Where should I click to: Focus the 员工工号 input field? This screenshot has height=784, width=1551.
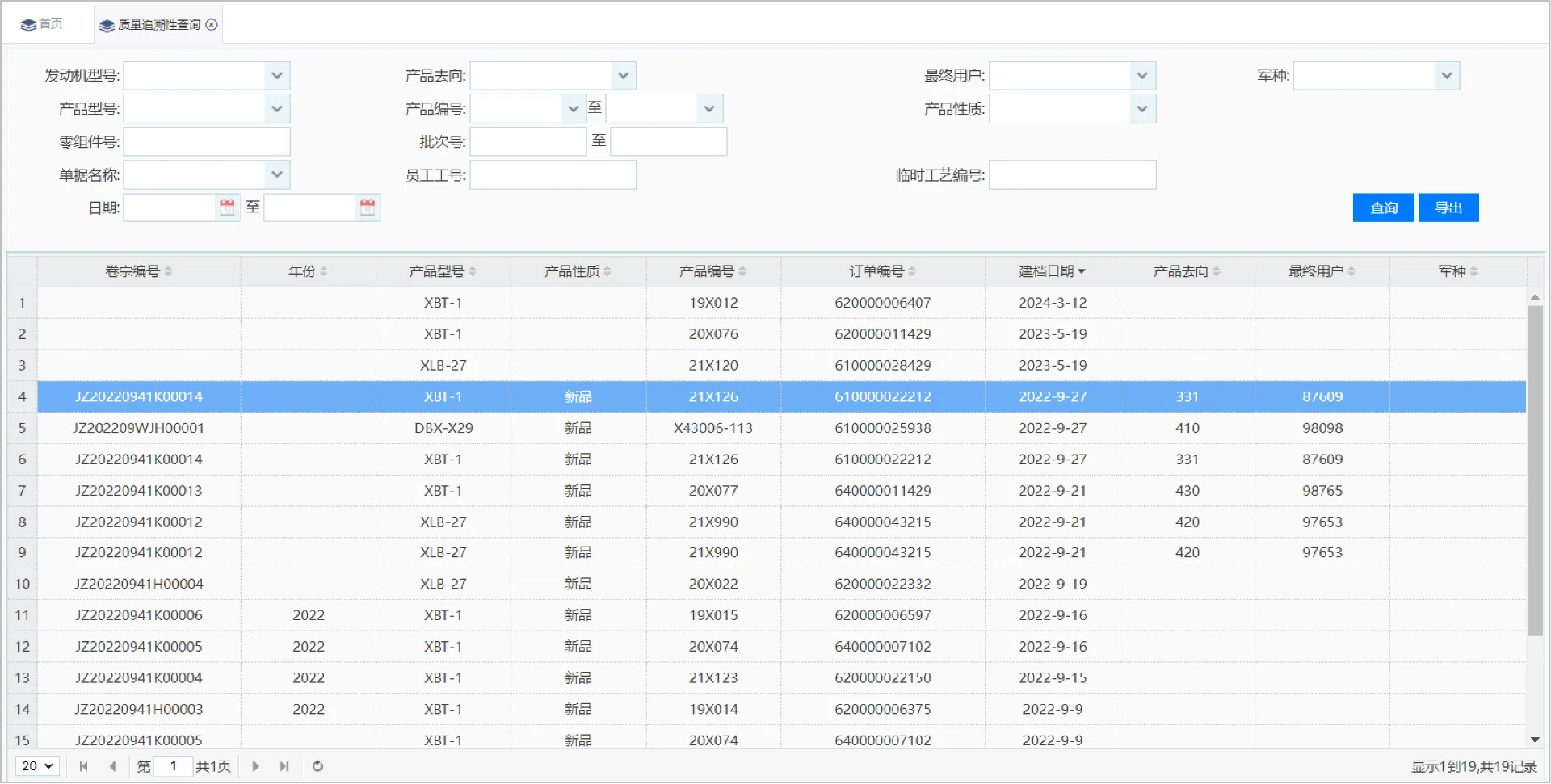(553, 175)
